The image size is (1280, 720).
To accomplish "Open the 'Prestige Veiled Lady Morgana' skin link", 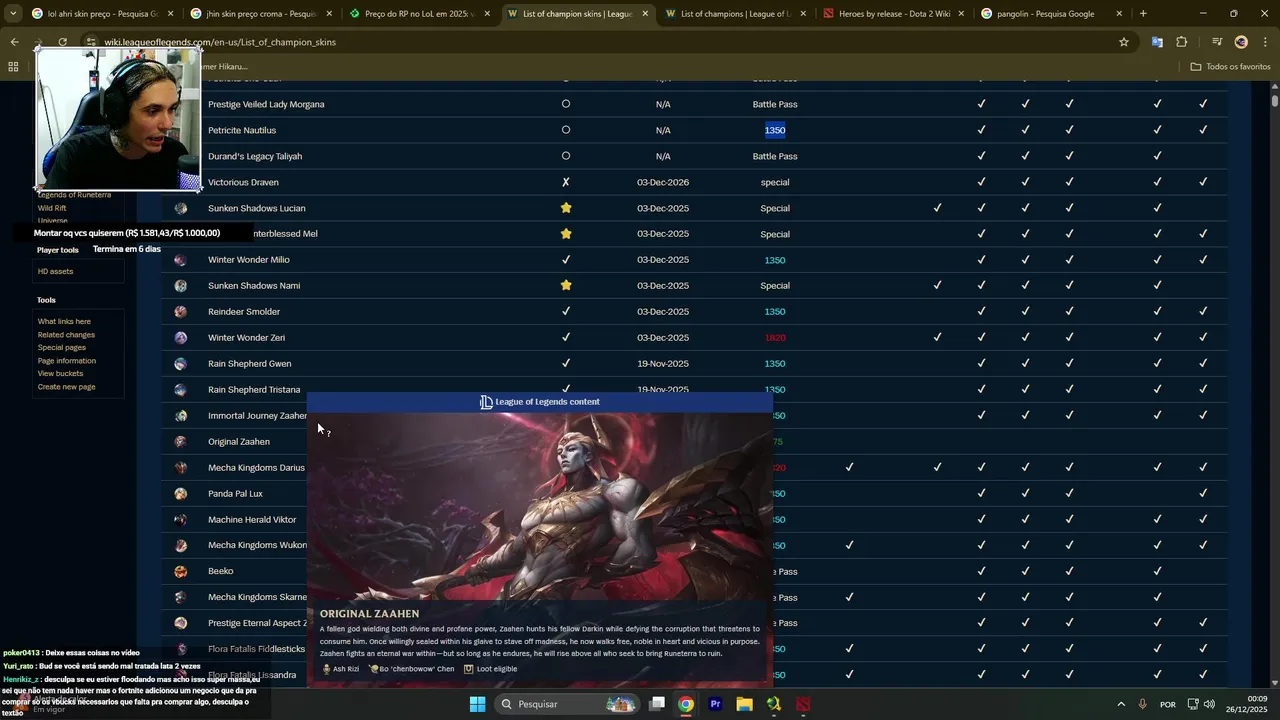I will 266,104.
